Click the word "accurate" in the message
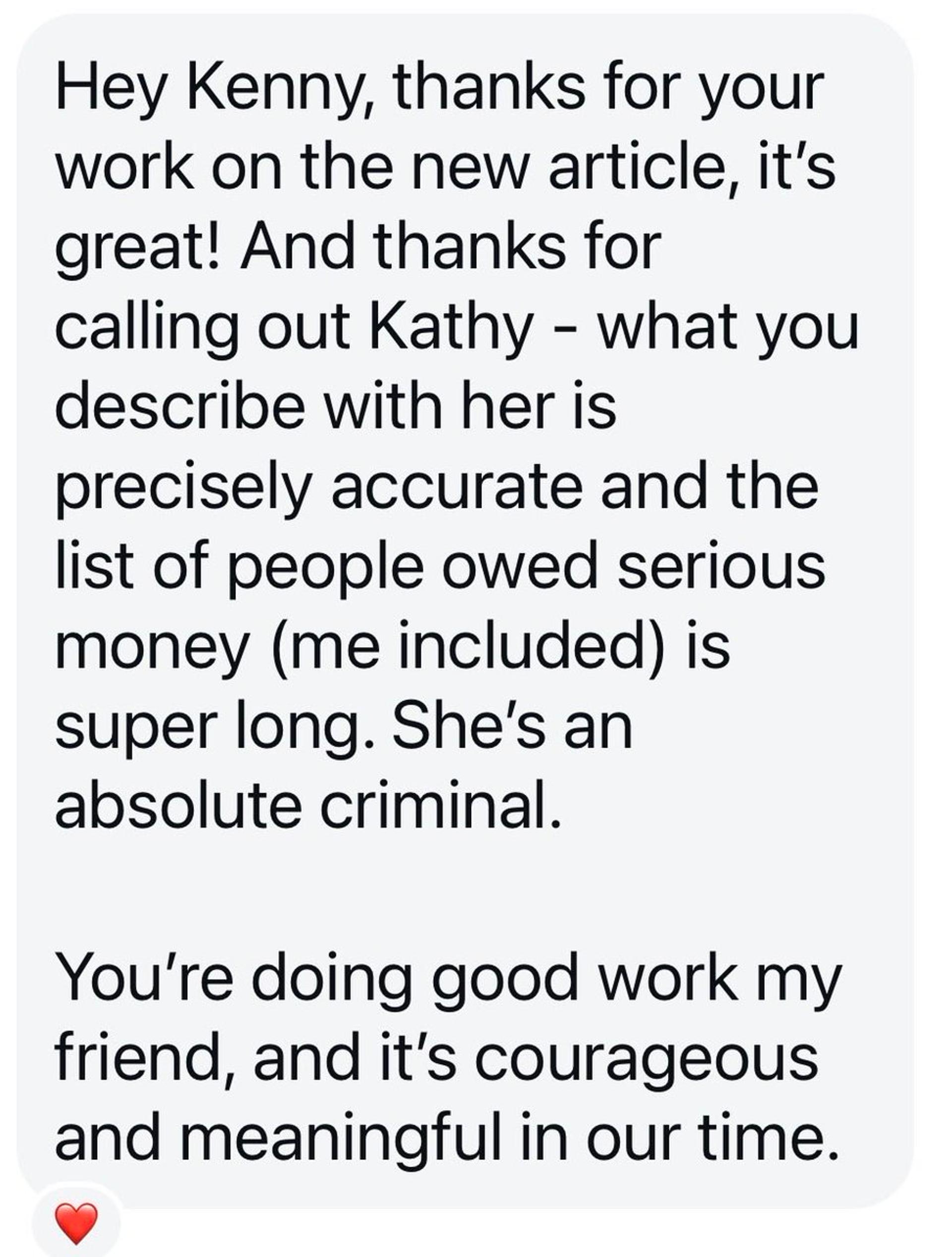The width and height of the screenshot is (952, 1257). [x=456, y=489]
